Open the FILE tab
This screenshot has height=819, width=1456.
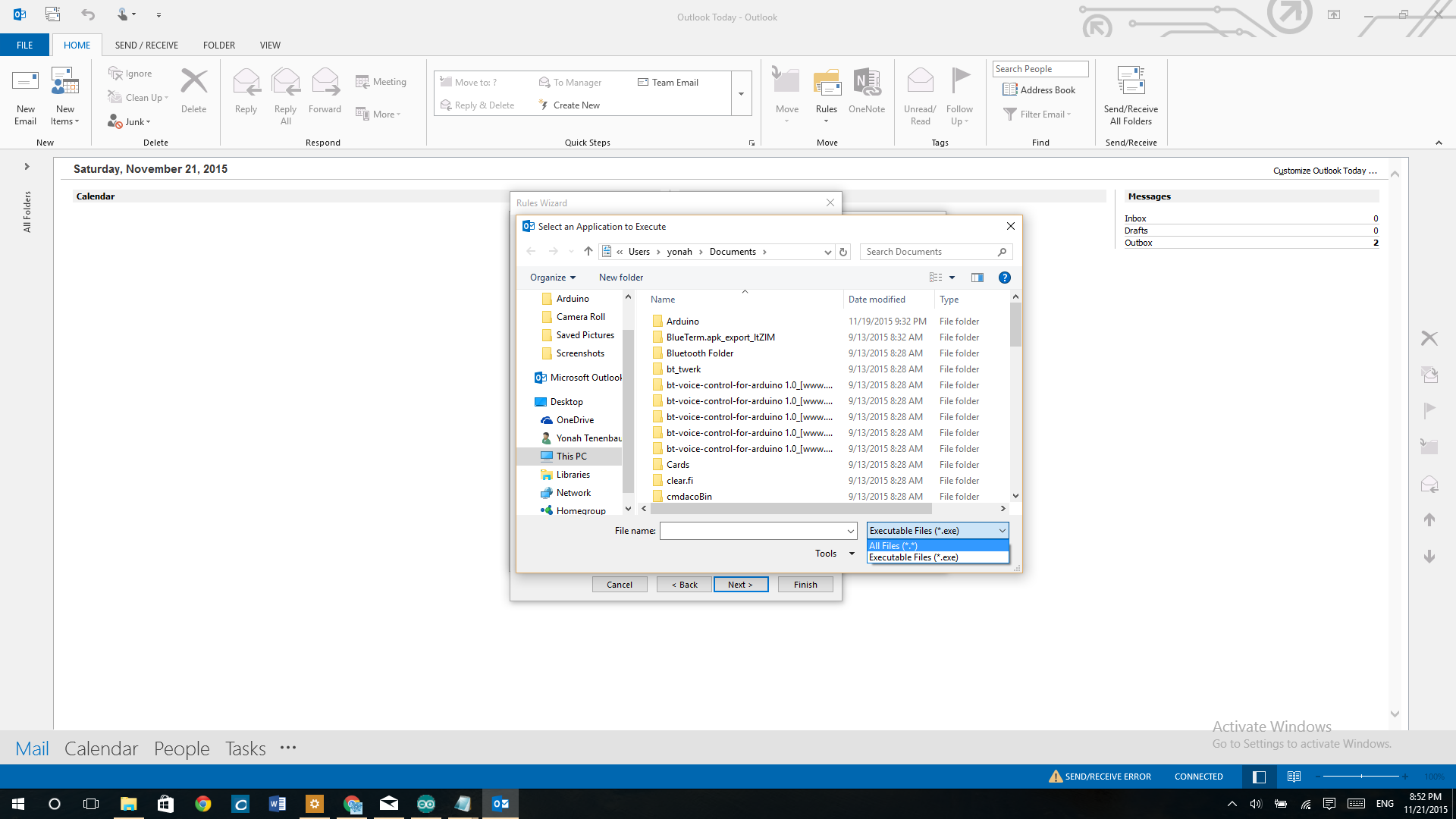24,45
